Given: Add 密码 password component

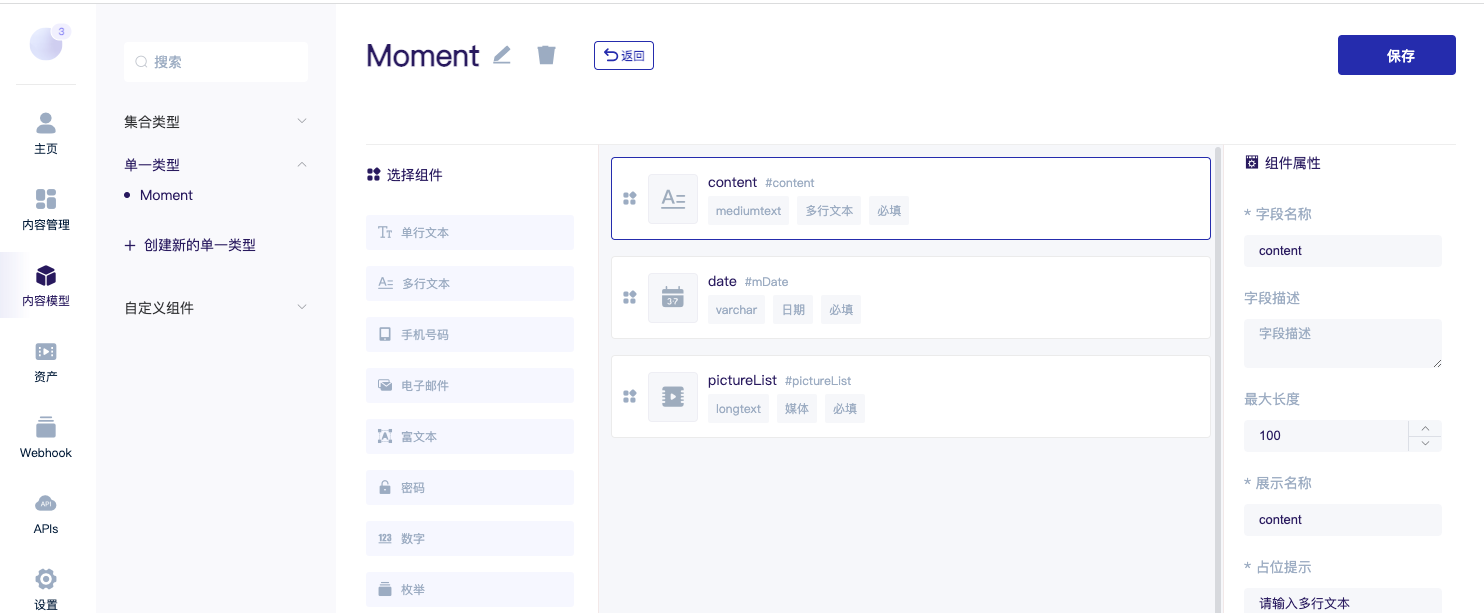Looking at the screenshot, I should [470, 487].
